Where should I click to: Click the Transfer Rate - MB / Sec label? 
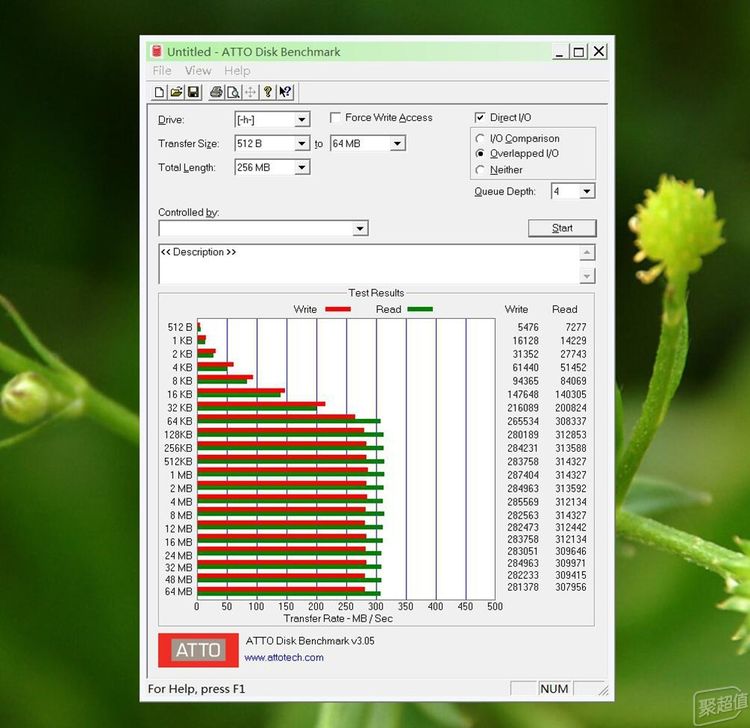click(x=338, y=618)
